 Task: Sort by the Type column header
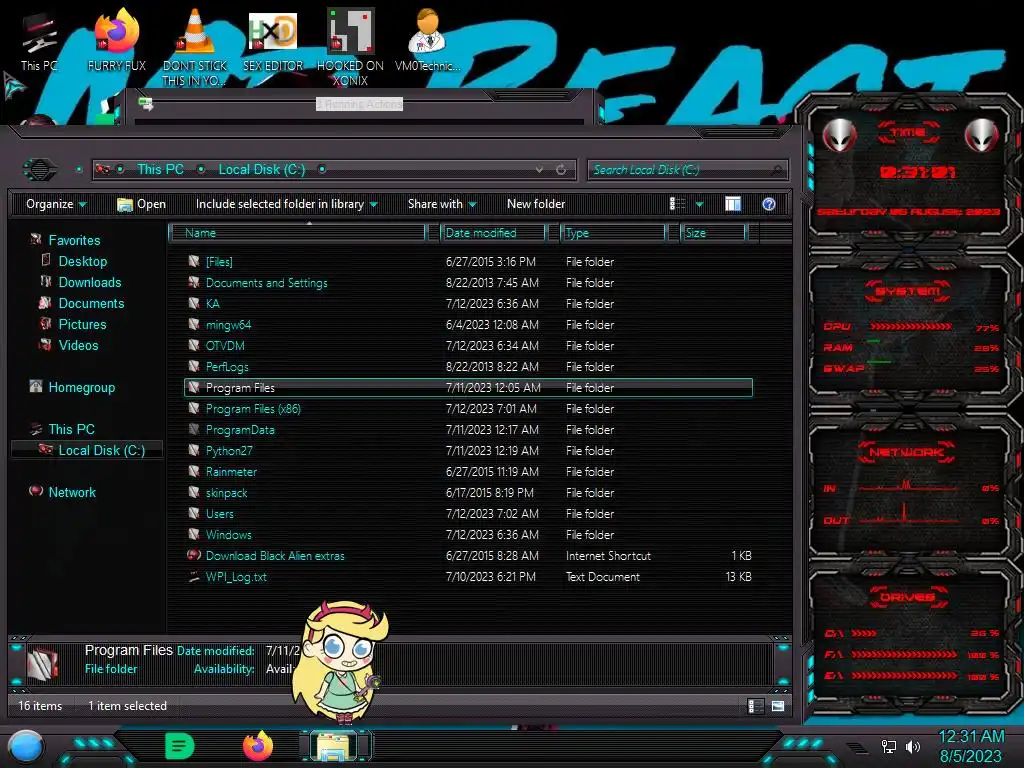[x=613, y=232]
